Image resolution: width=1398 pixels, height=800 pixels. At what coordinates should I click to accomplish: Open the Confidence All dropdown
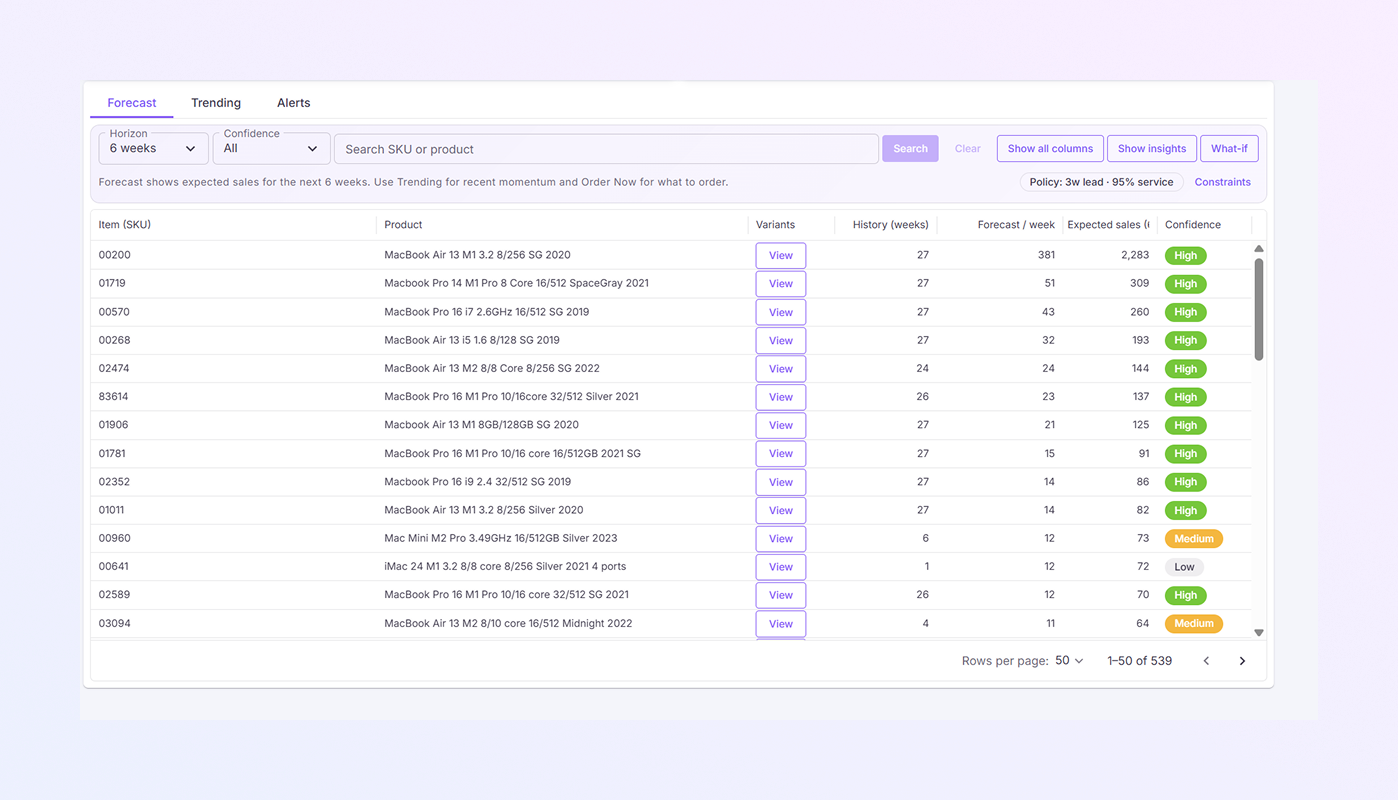pos(271,148)
